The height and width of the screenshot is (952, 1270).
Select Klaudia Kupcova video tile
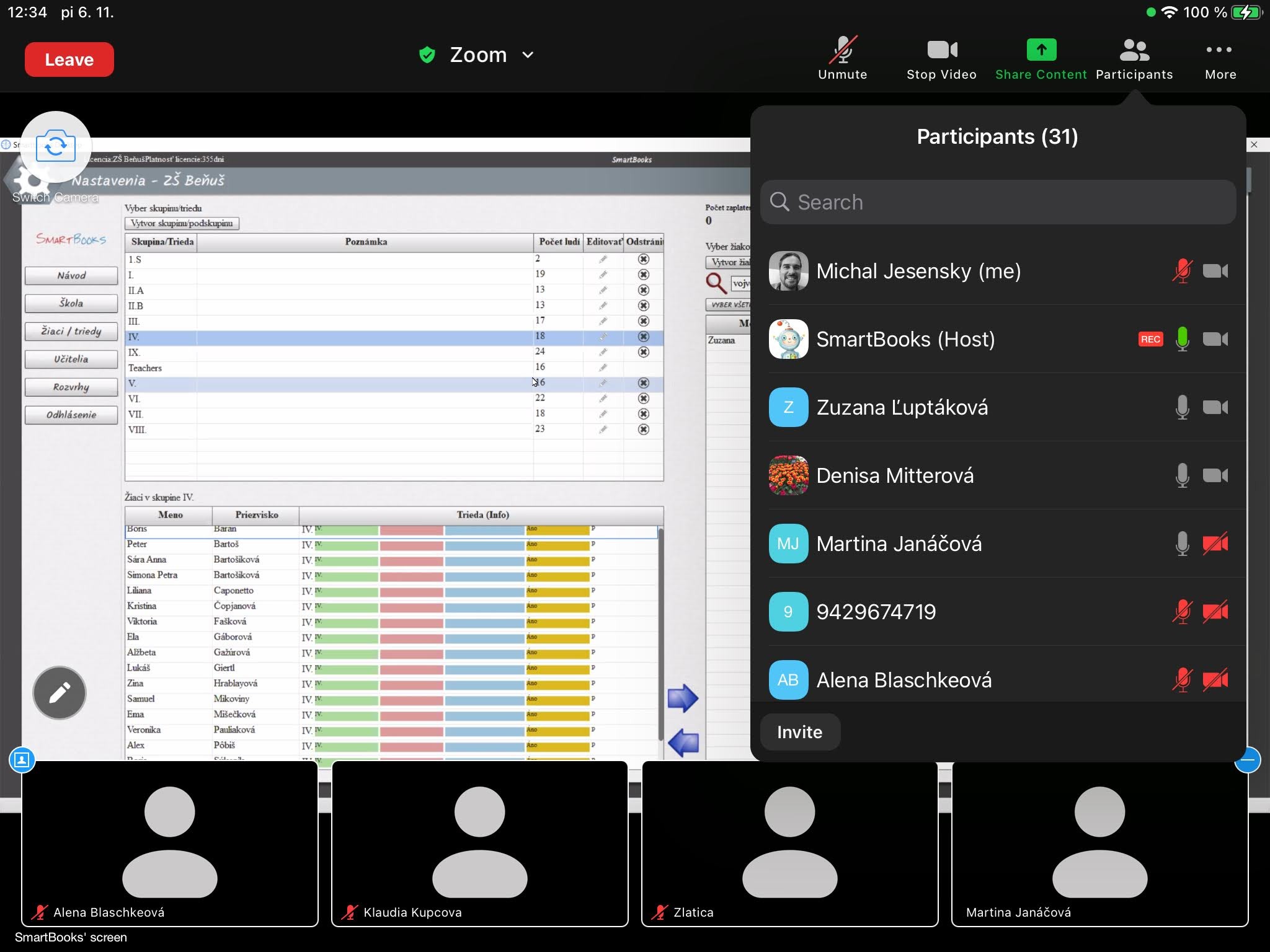[x=480, y=844]
